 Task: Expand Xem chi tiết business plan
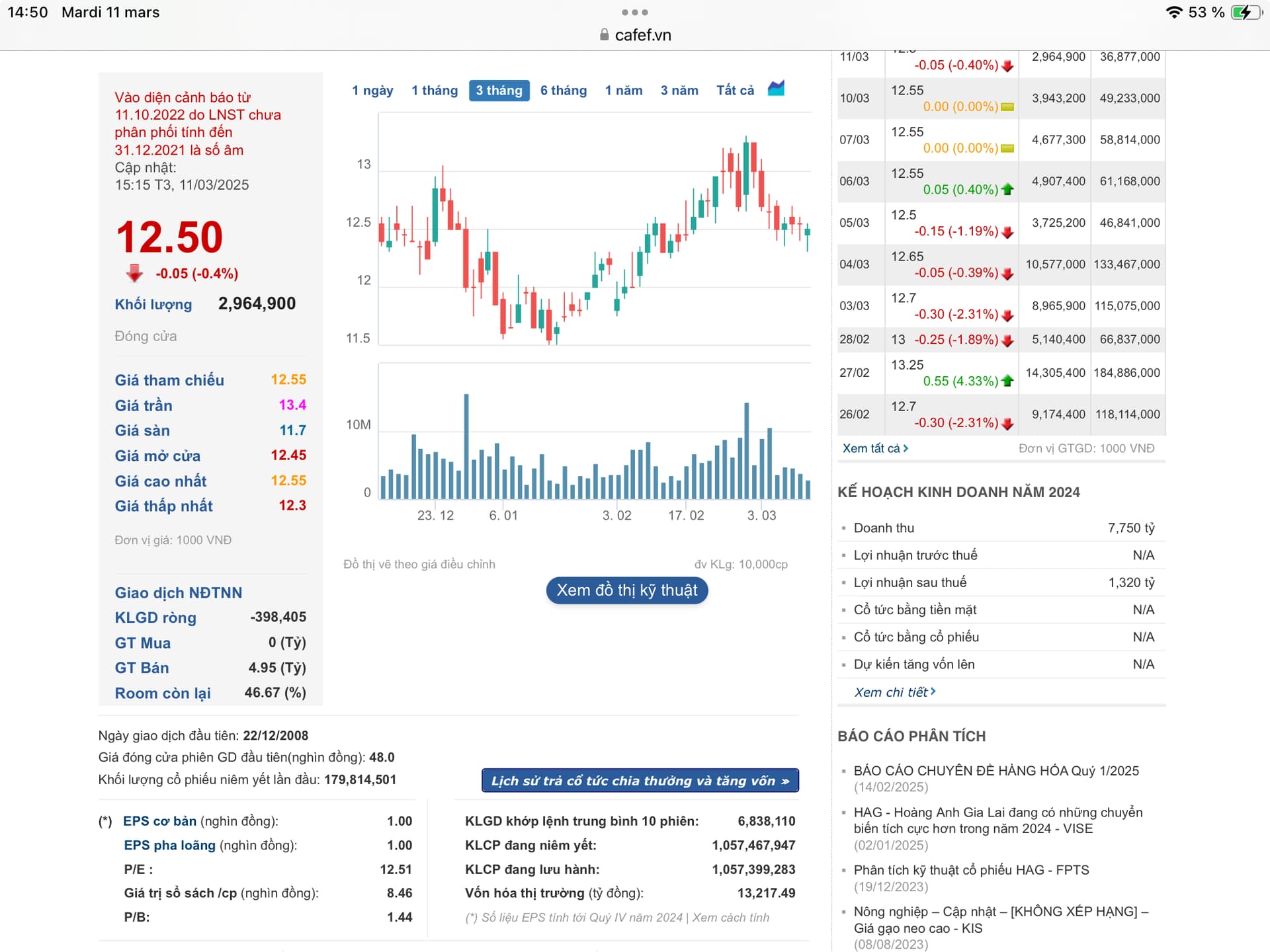tap(894, 692)
